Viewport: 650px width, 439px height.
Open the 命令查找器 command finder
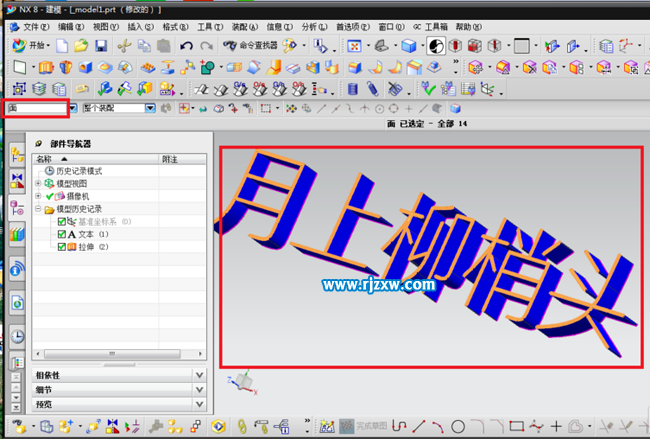point(250,46)
